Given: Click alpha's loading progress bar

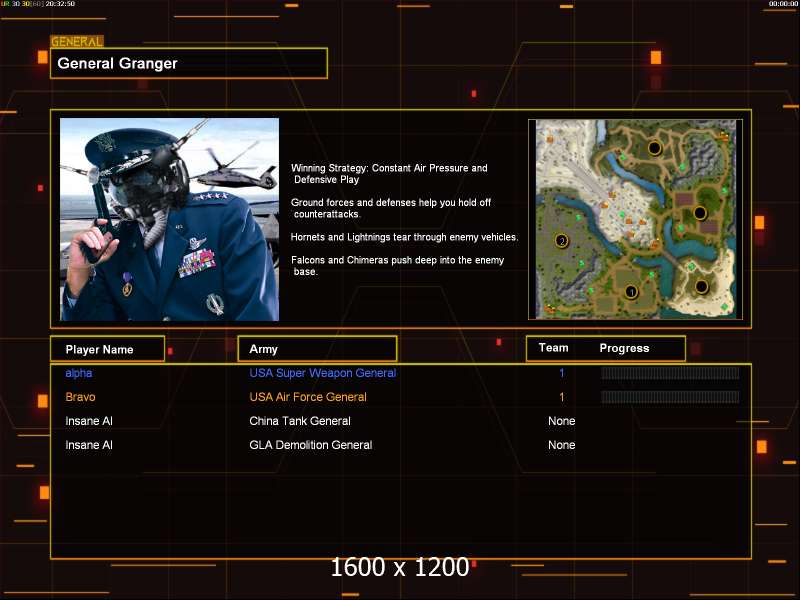Looking at the screenshot, I should [670, 373].
